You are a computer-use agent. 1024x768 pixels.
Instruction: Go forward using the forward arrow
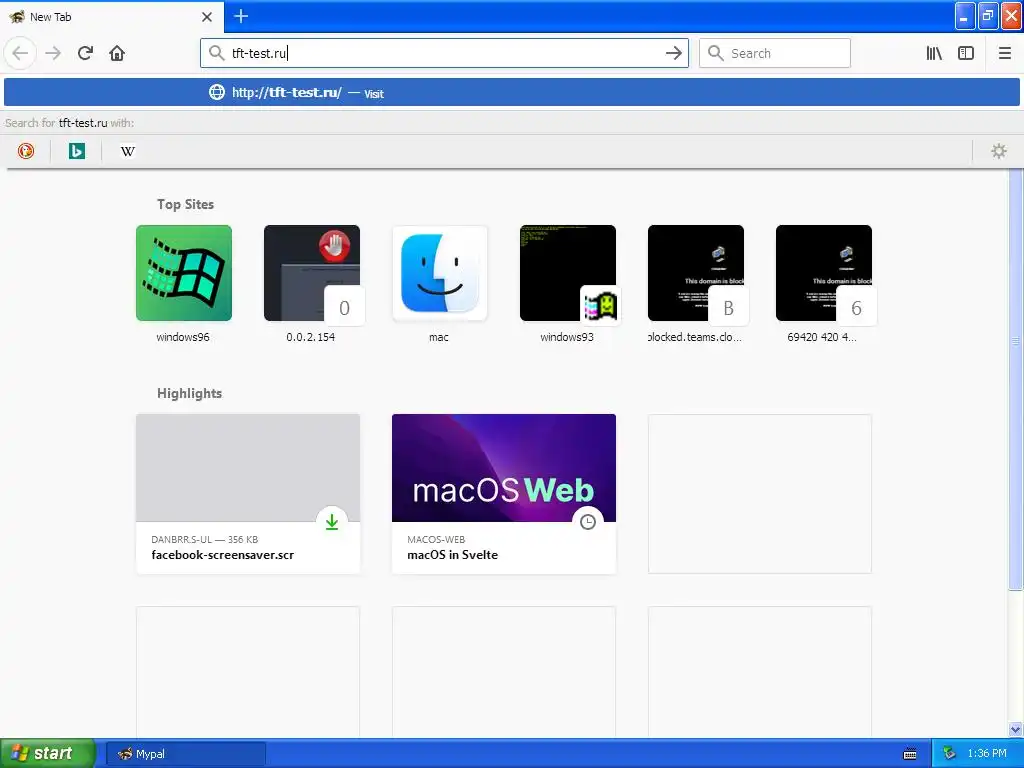click(x=53, y=53)
